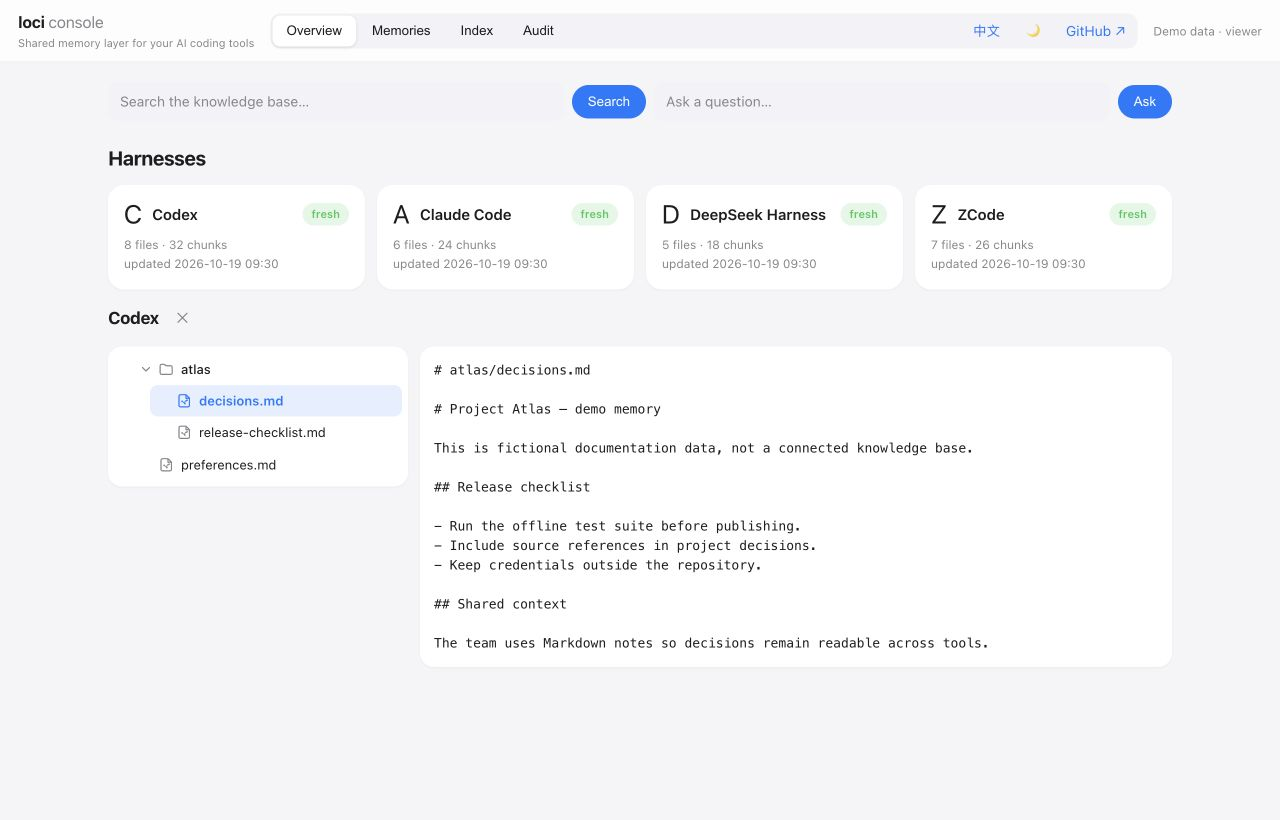Click 'This is fictional documentation data' line
The image size is (1280, 820).
click(703, 448)
